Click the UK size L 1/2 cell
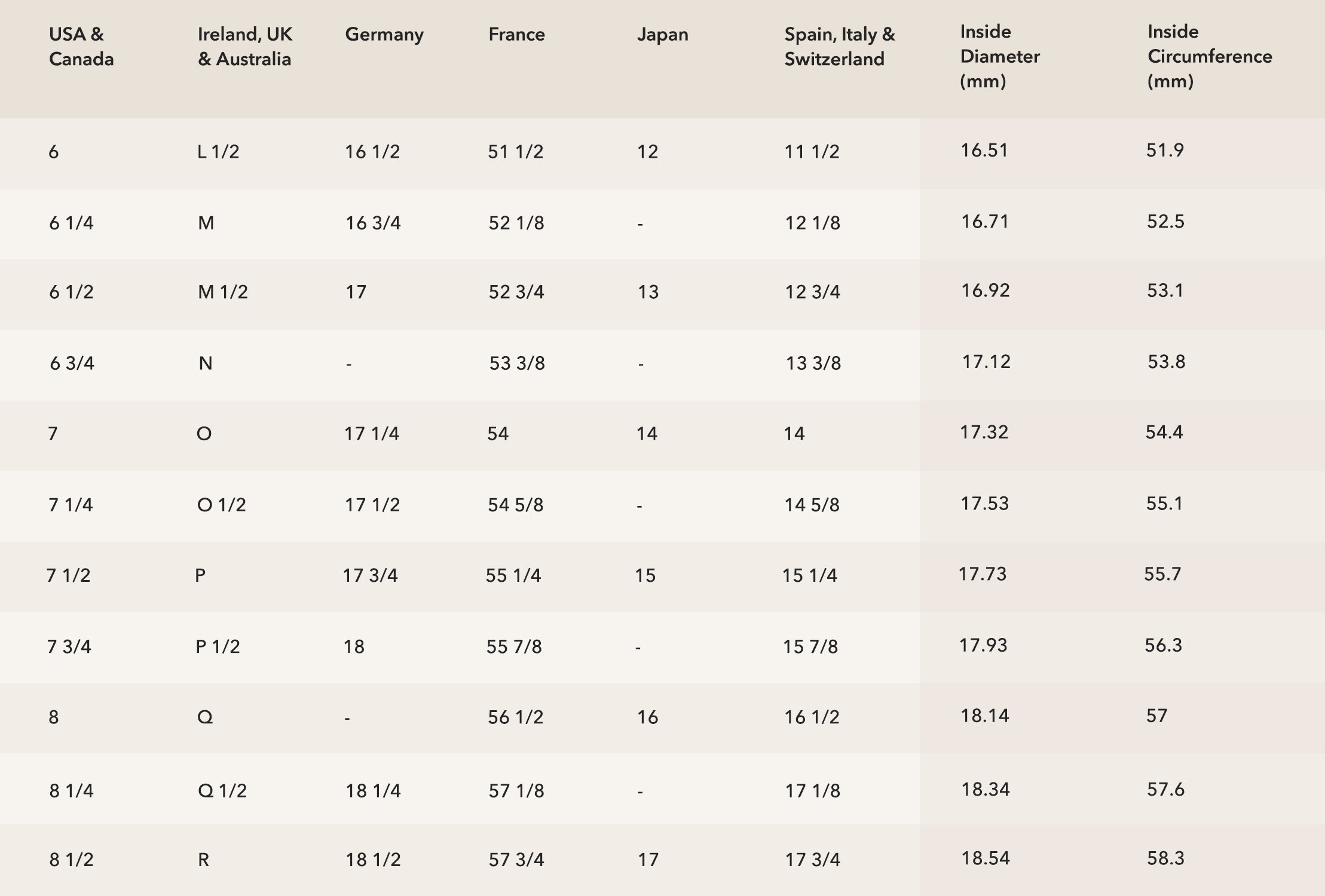The image size is (1325, 896). [x=218, y=152]
